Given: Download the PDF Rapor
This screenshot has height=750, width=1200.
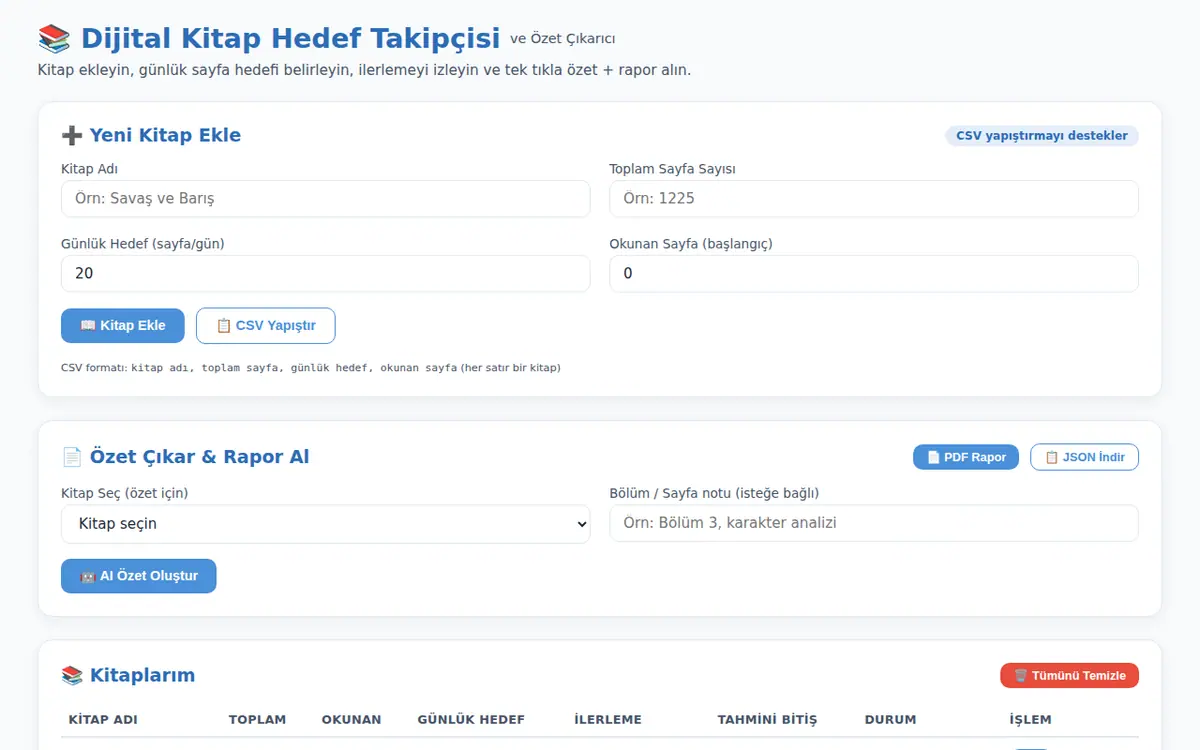Looking at the screenshot, I should 966,457.
